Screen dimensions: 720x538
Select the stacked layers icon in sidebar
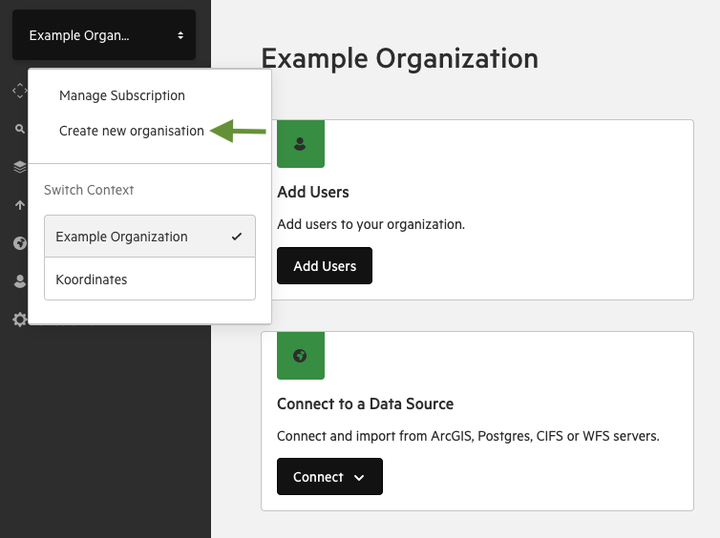pos(20,167)
